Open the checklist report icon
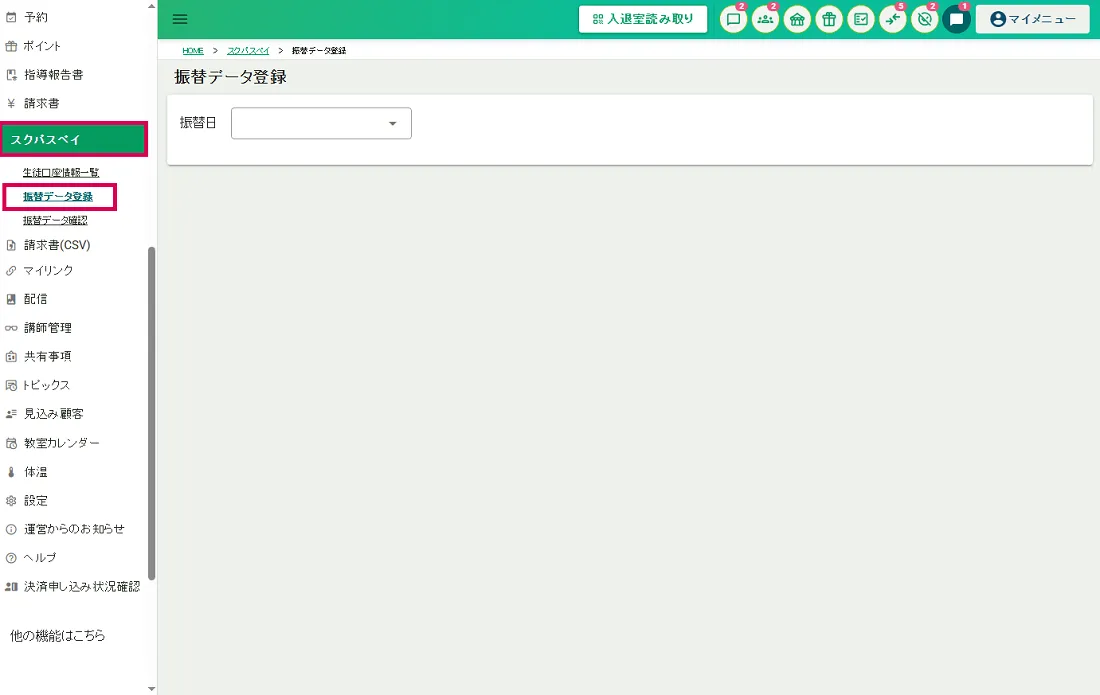 861,20
